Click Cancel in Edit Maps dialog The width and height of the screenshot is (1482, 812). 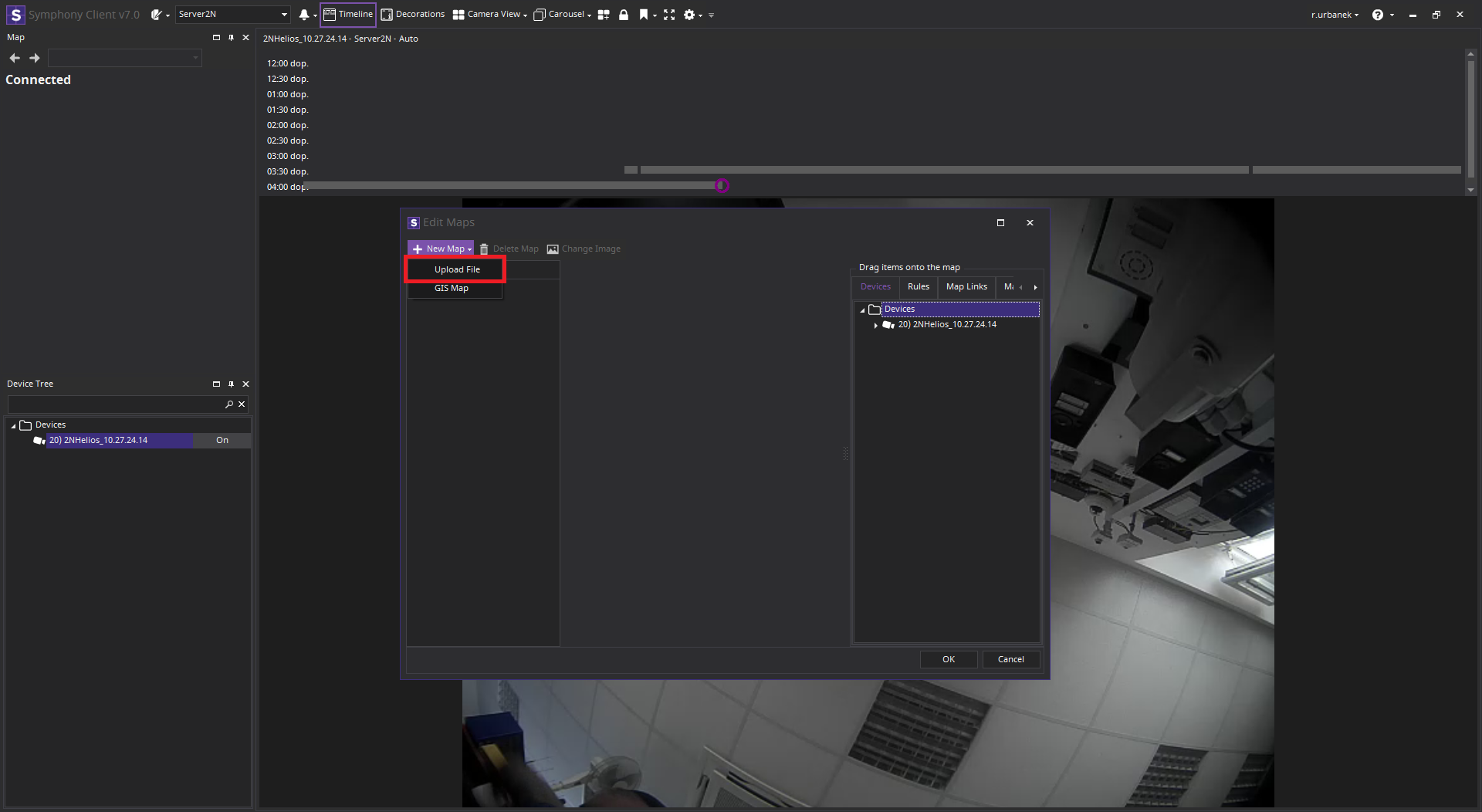[1010, 659]
